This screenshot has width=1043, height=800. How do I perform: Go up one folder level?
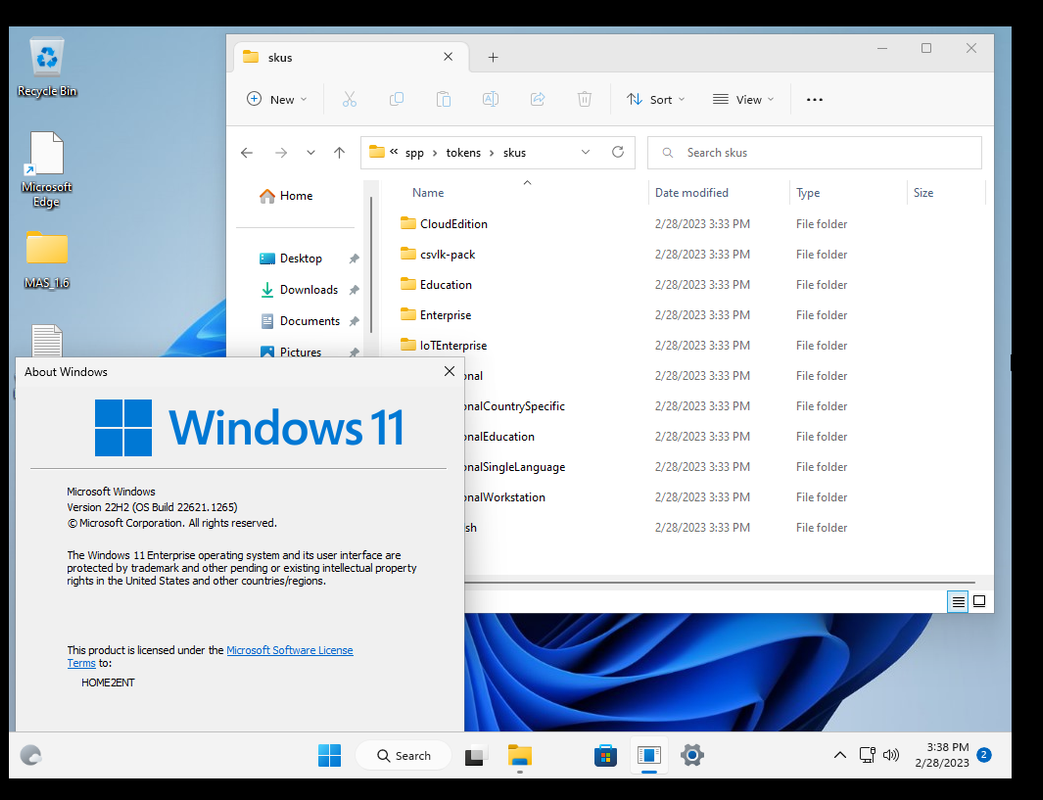tap(339, 153)
